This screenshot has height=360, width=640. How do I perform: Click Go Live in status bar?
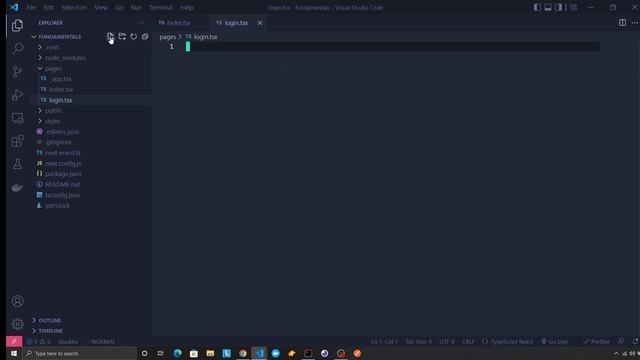coord(555,341)
